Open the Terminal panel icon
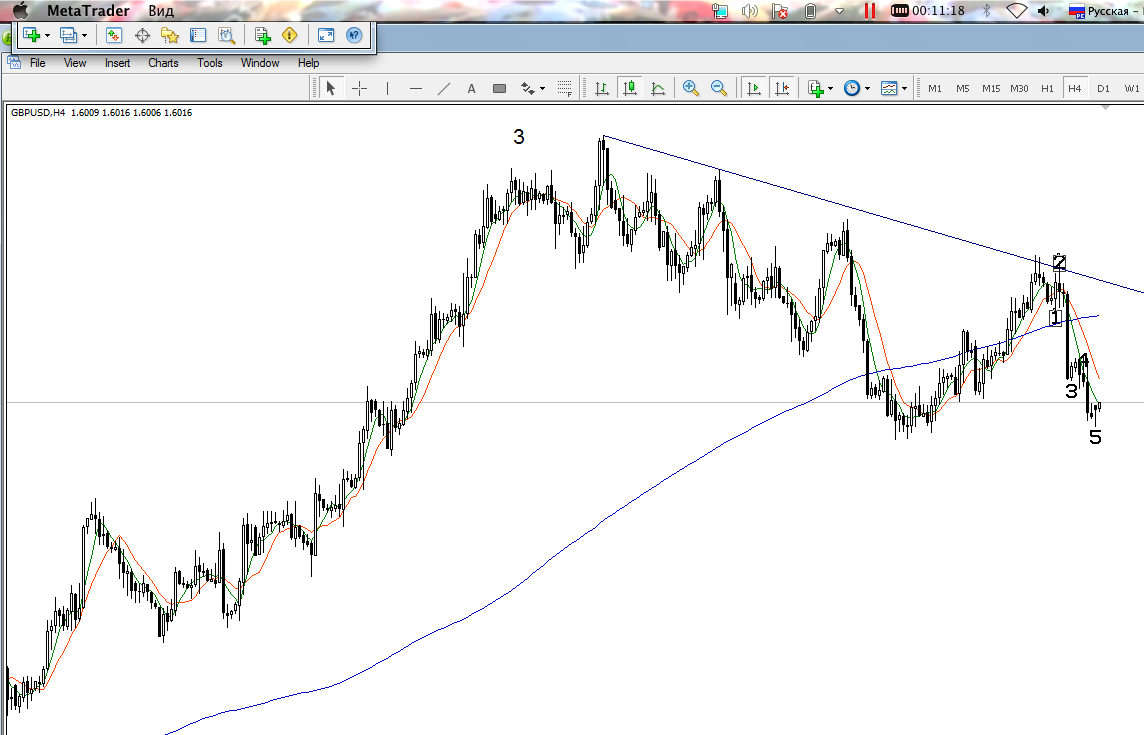 198,35
